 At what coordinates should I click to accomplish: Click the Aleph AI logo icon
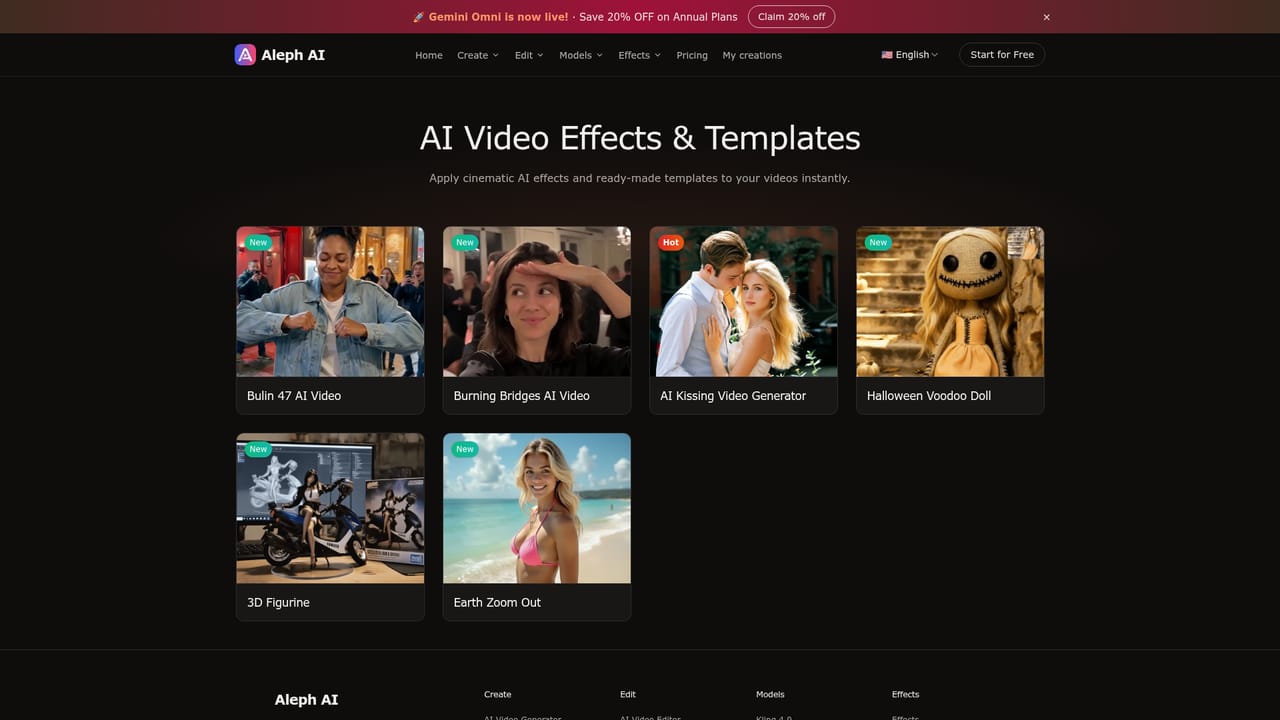[245, 55]
